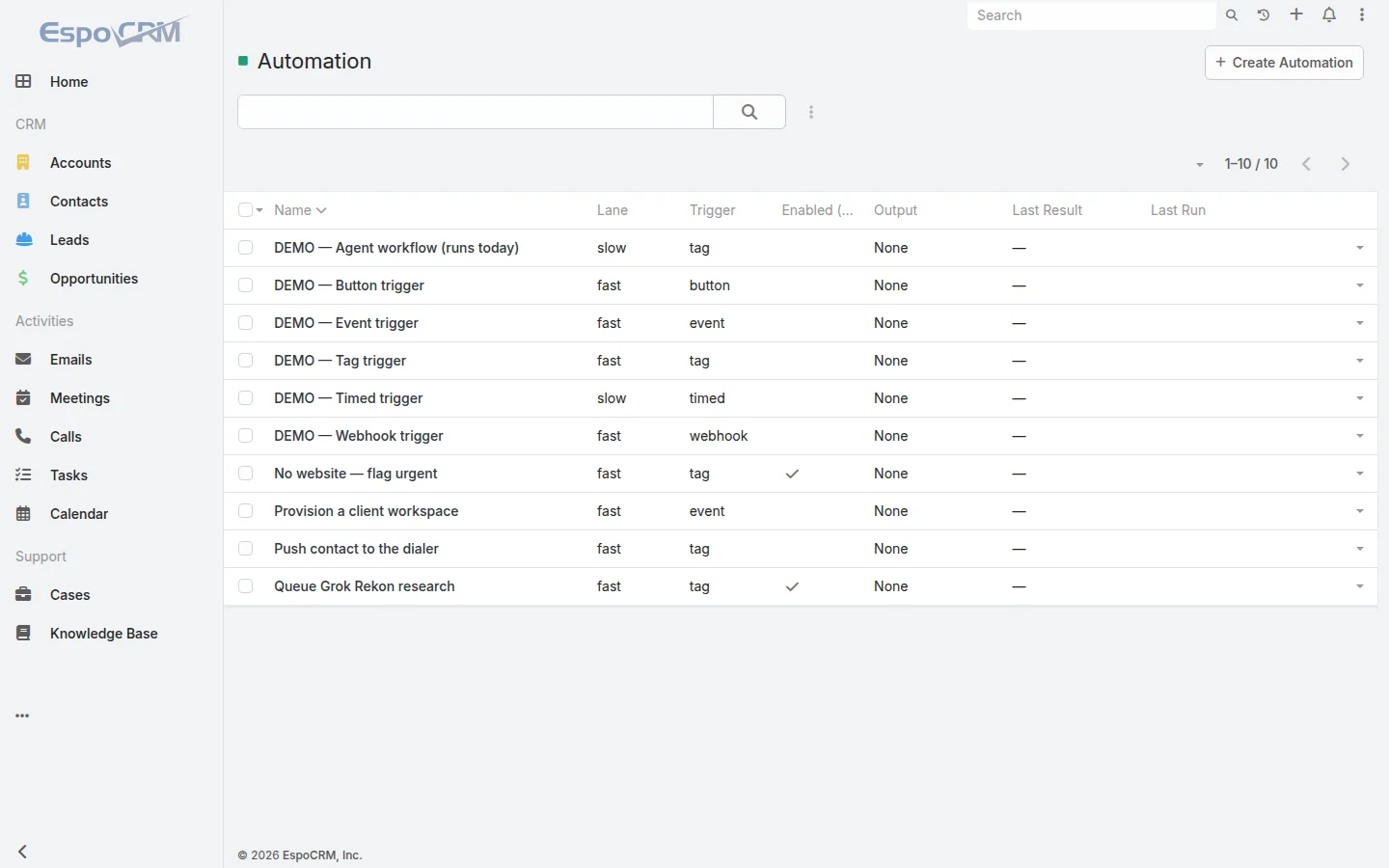Open the dropdown beside 1–10 / 10

point(1200,165)
